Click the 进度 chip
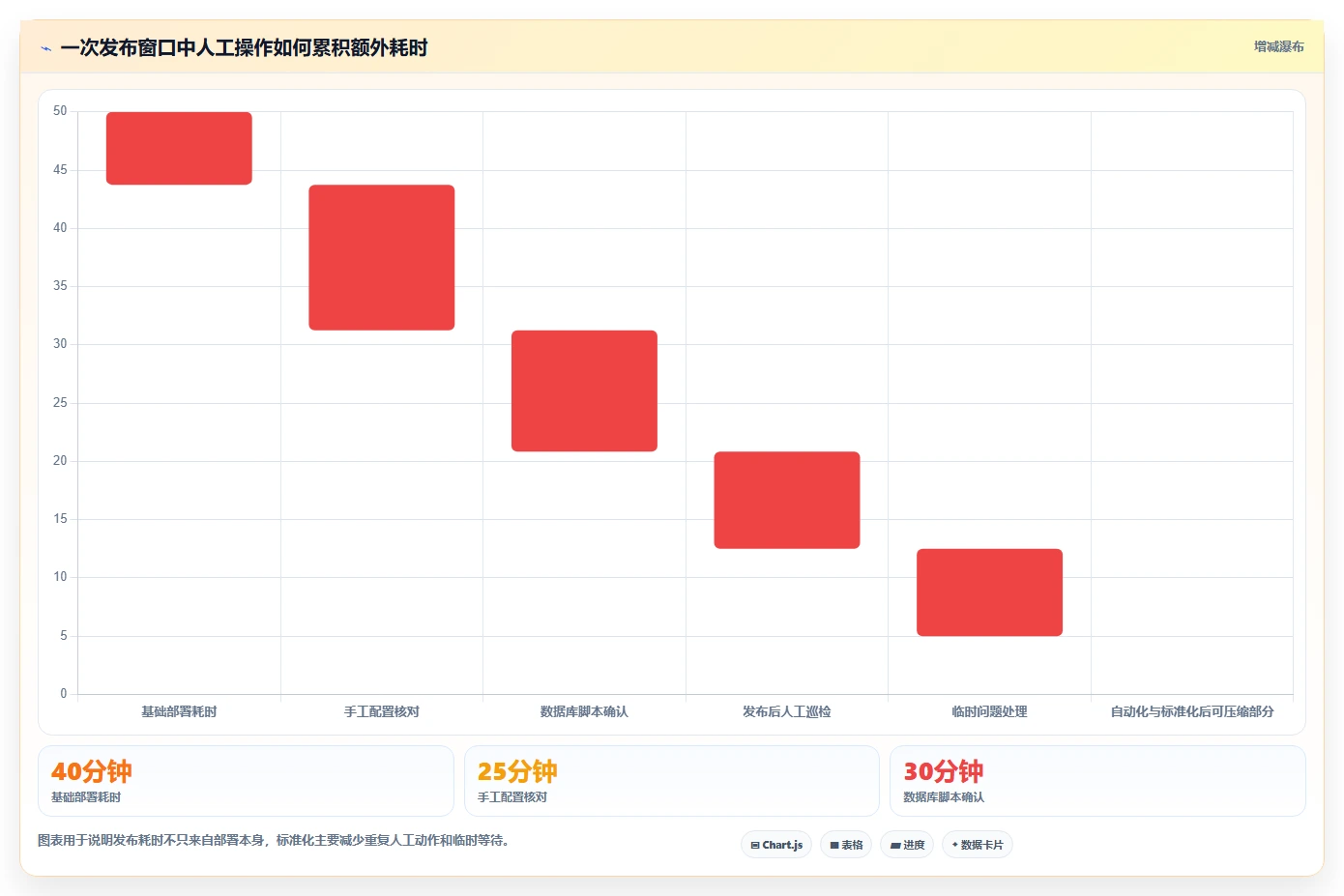 tap(907, 845)
